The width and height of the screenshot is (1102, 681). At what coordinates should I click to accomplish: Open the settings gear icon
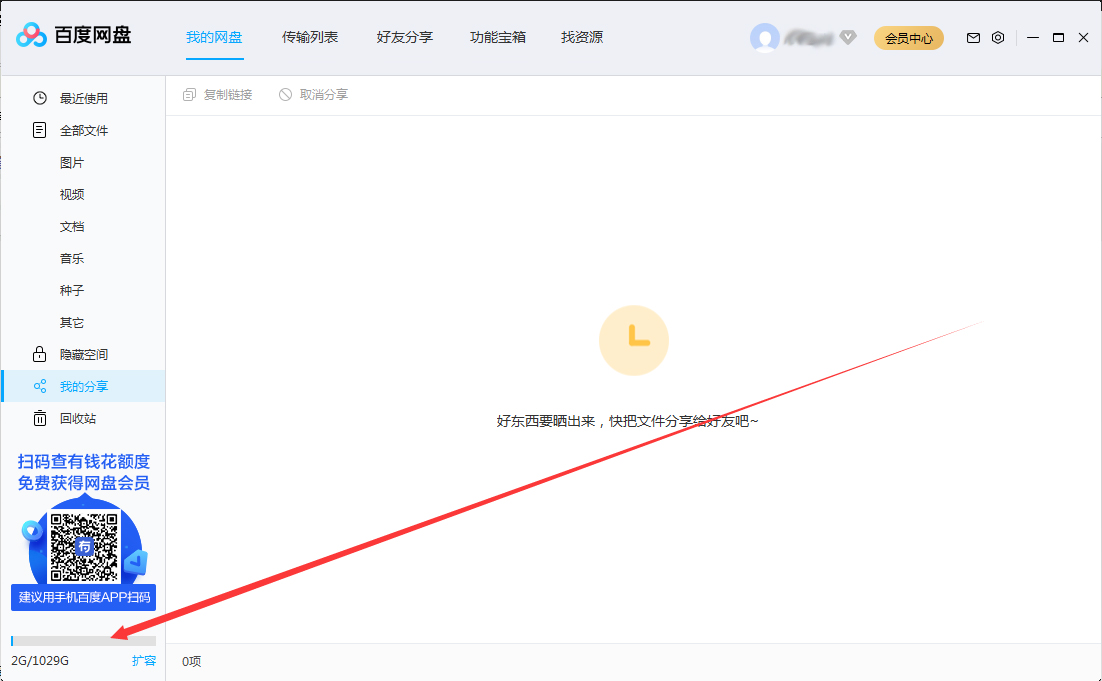click(997, 37)
